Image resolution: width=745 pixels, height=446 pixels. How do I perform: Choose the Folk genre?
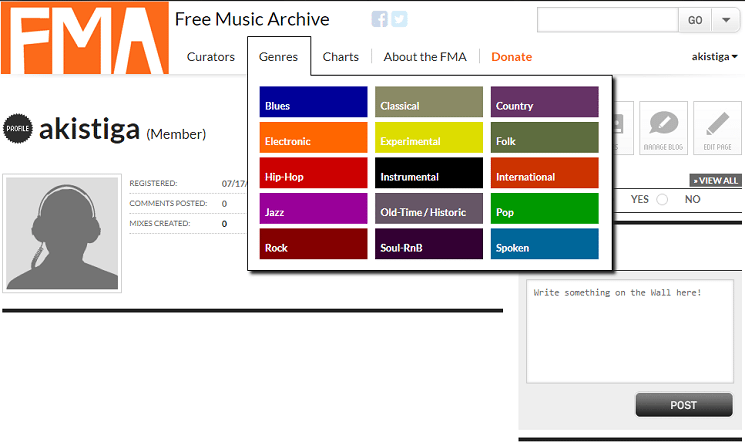544,137
